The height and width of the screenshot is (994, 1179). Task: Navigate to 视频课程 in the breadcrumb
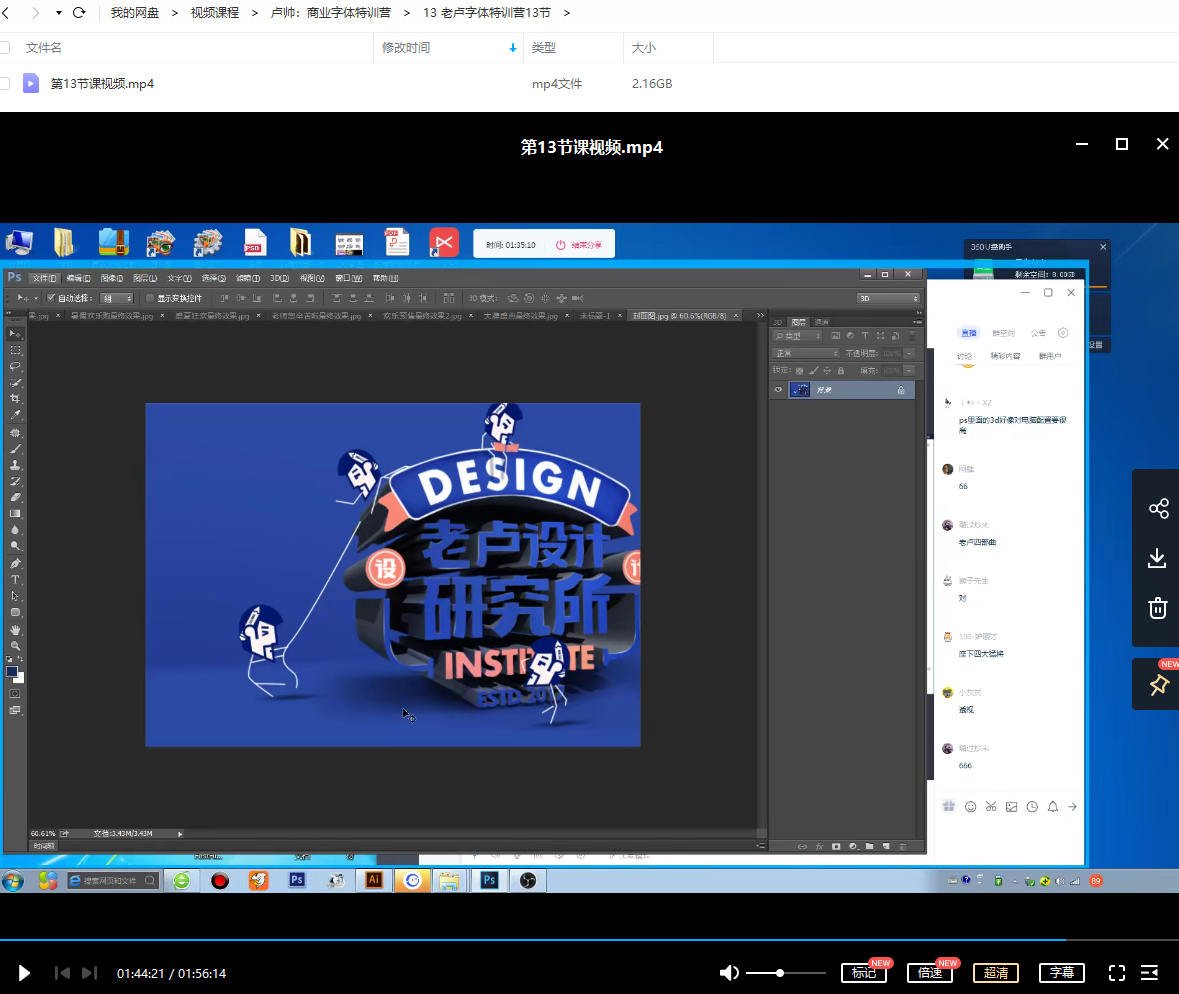tap(215, 13)
